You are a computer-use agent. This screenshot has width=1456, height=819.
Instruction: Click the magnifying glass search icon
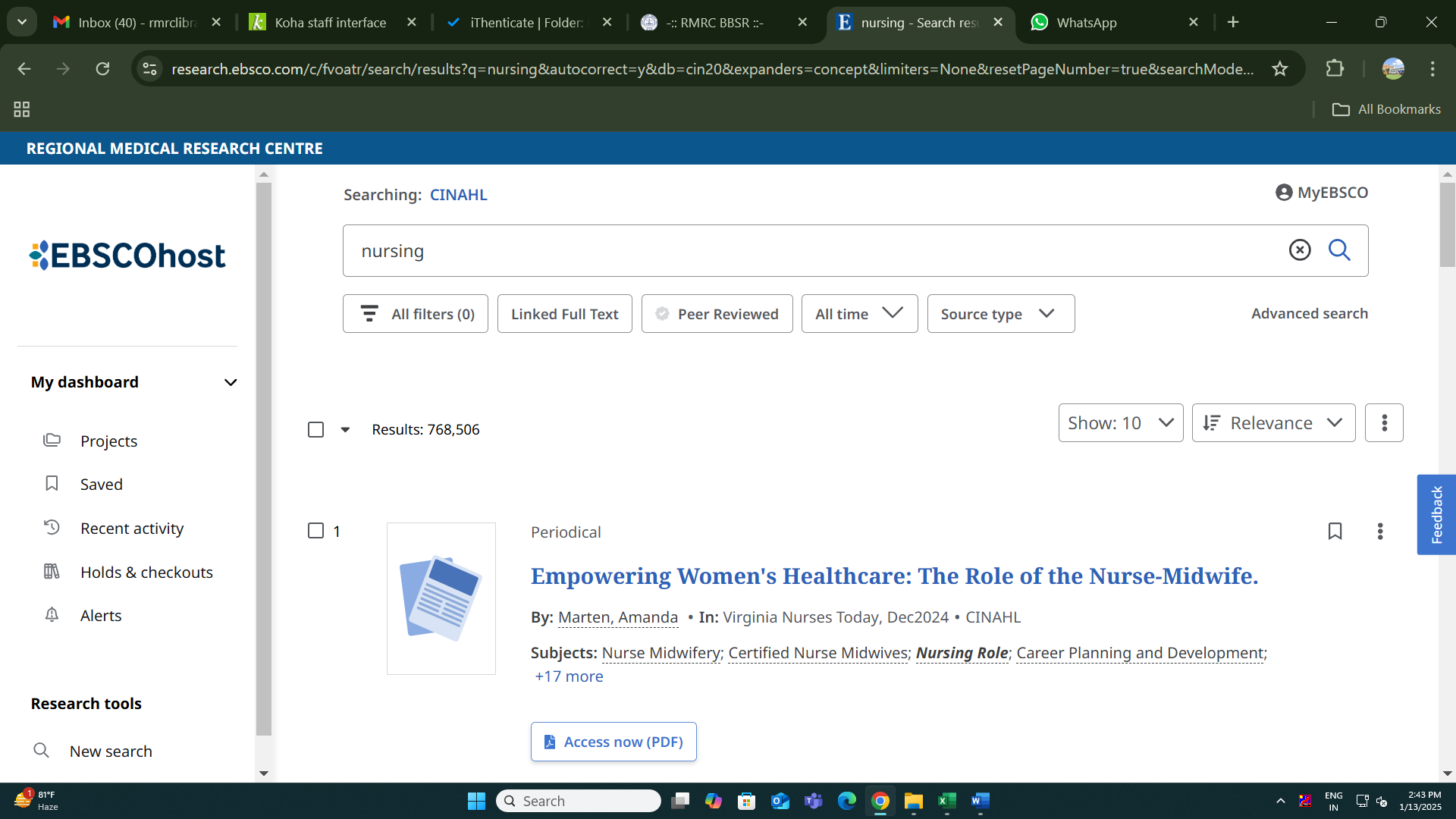coord(1339,250)
